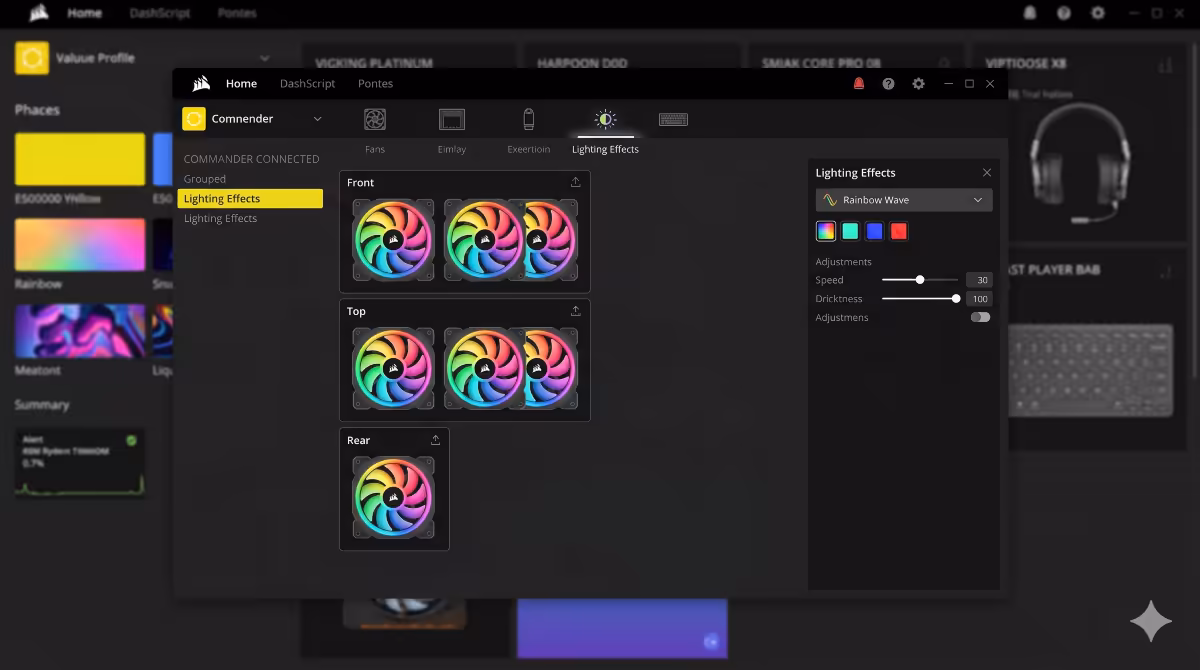This screenshot has width=1200, height=670.
Task: Click the Corsair sails logo in front window
Action: tap(201, 84)
